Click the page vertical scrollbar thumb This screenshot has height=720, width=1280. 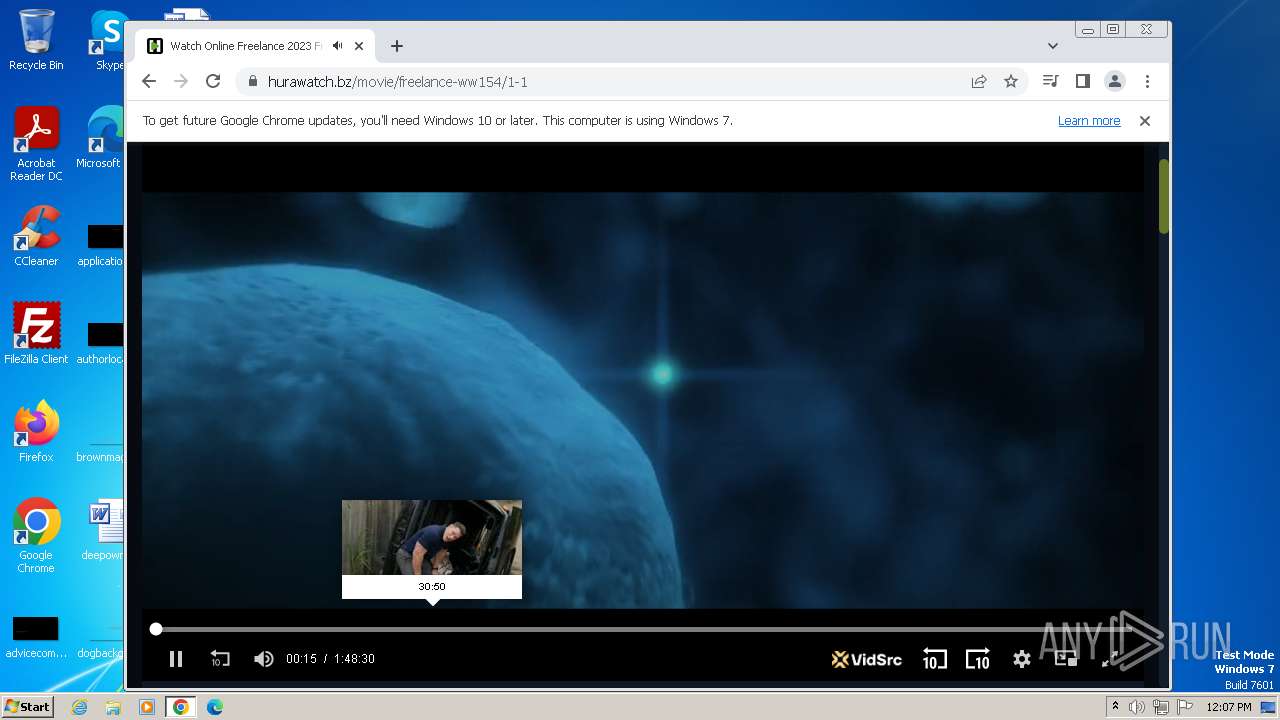1163,196
